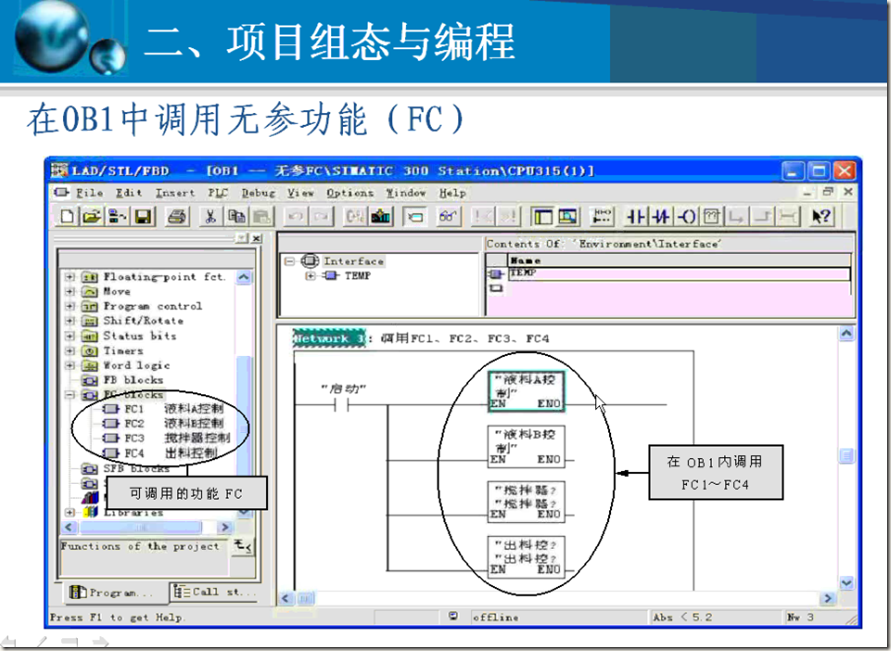891x651 pixels.
Task: Expand the Shift/Rotate folder
Action: point(70,321)
